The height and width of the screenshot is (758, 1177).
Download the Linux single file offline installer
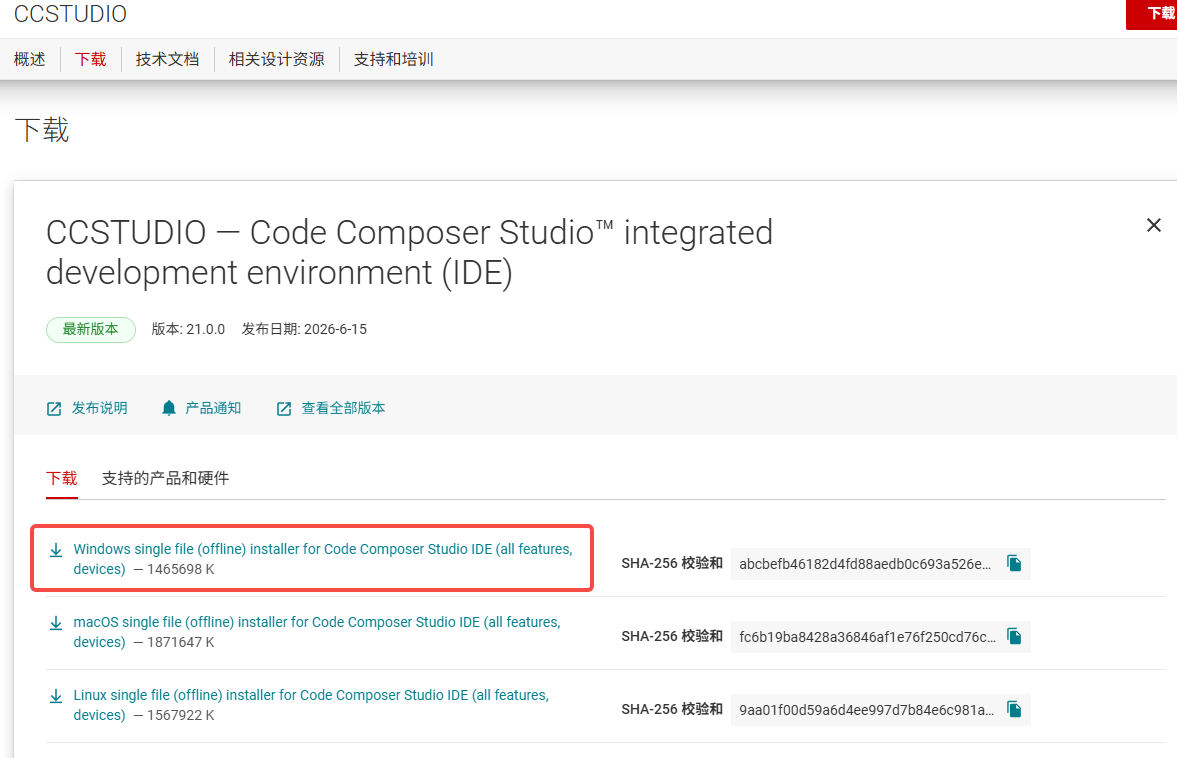pos(311,705)
